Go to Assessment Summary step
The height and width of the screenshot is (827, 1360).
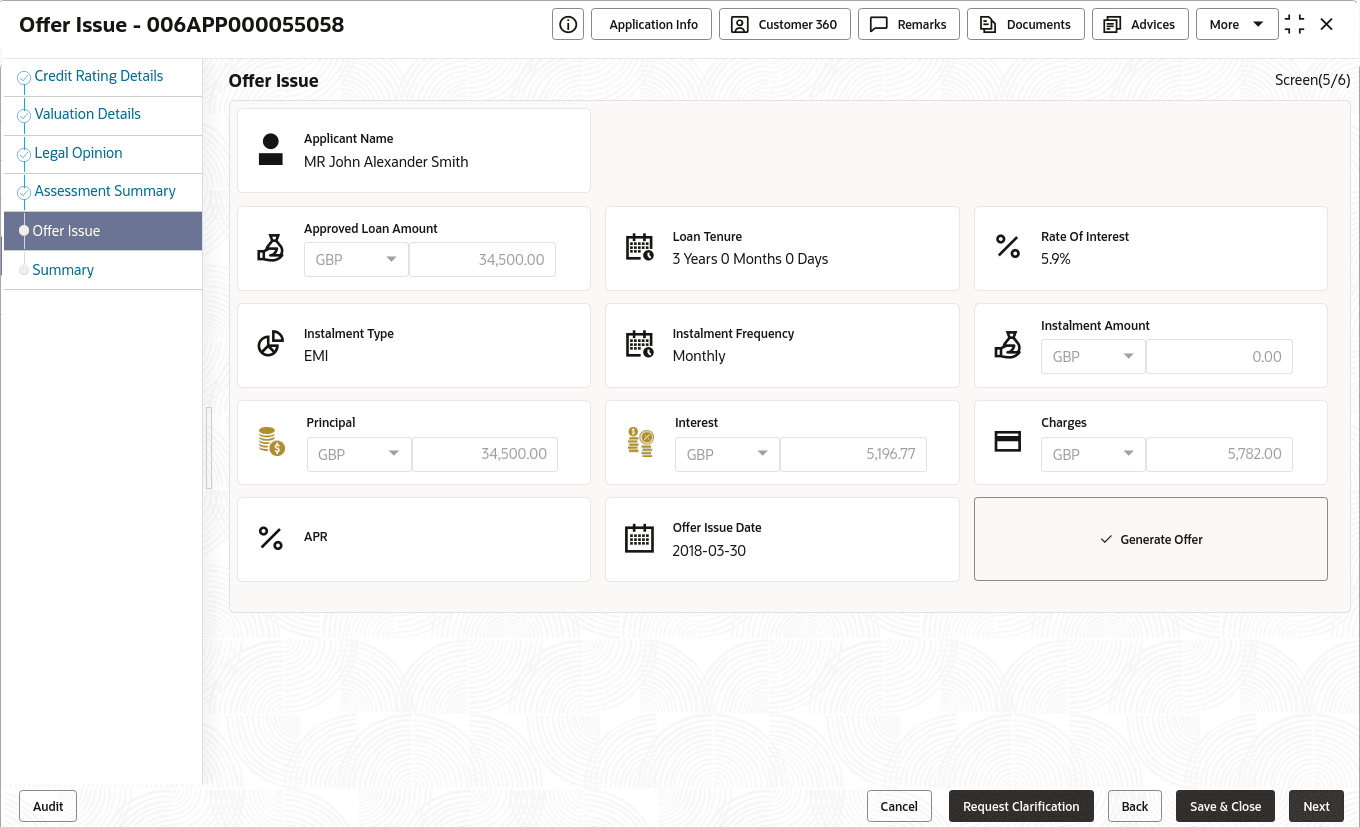(105, 191)
